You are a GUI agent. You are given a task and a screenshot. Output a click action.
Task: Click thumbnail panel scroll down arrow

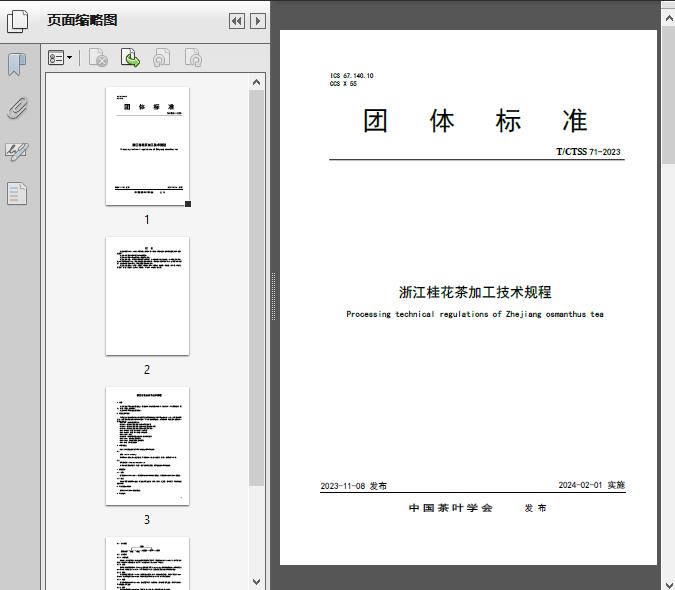(257, 582)
